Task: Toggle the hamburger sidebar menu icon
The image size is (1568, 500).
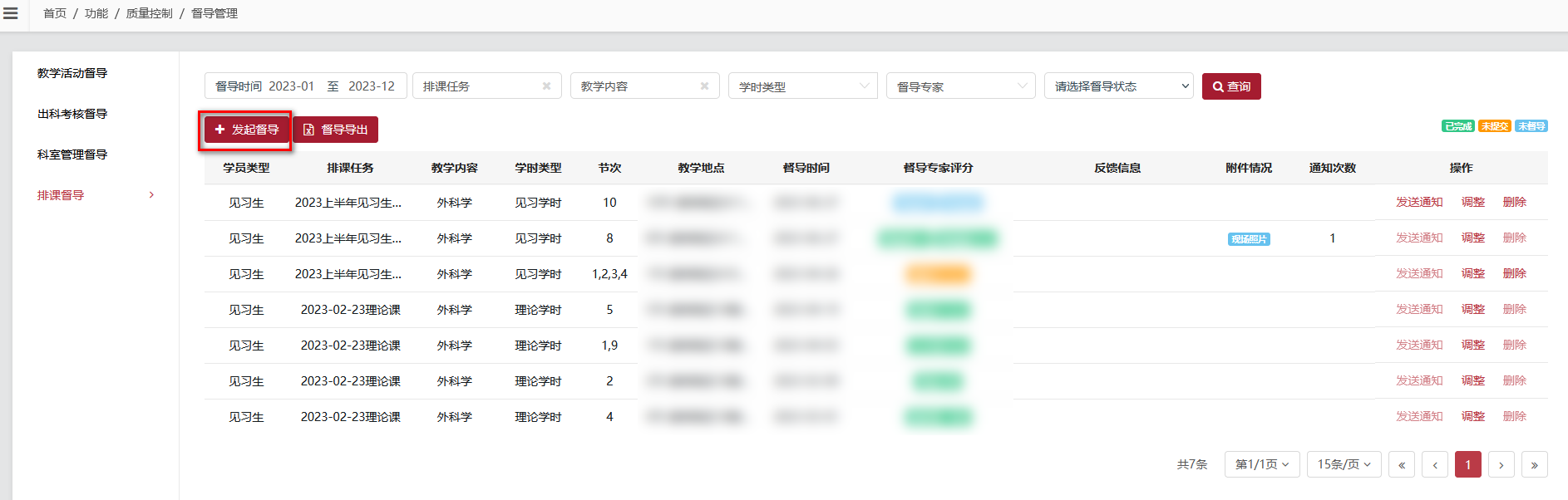Action: tap(11, 13)
